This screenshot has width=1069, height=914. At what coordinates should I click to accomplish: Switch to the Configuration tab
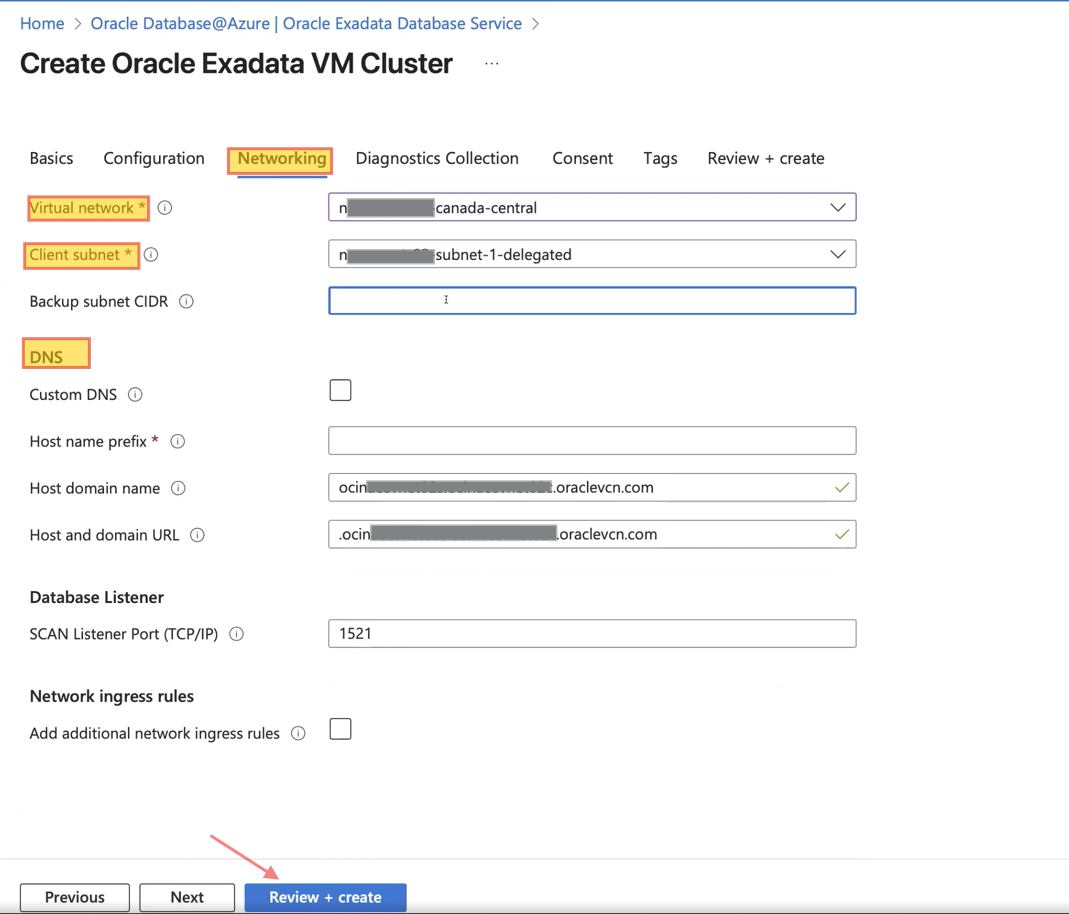(154, 158)
